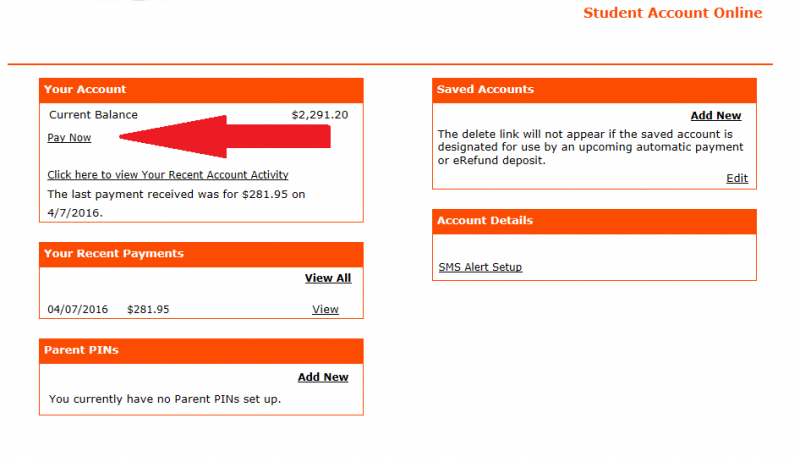Click the Your Account panel header
This screenshot has width=800, height=462.
(201, 90)
